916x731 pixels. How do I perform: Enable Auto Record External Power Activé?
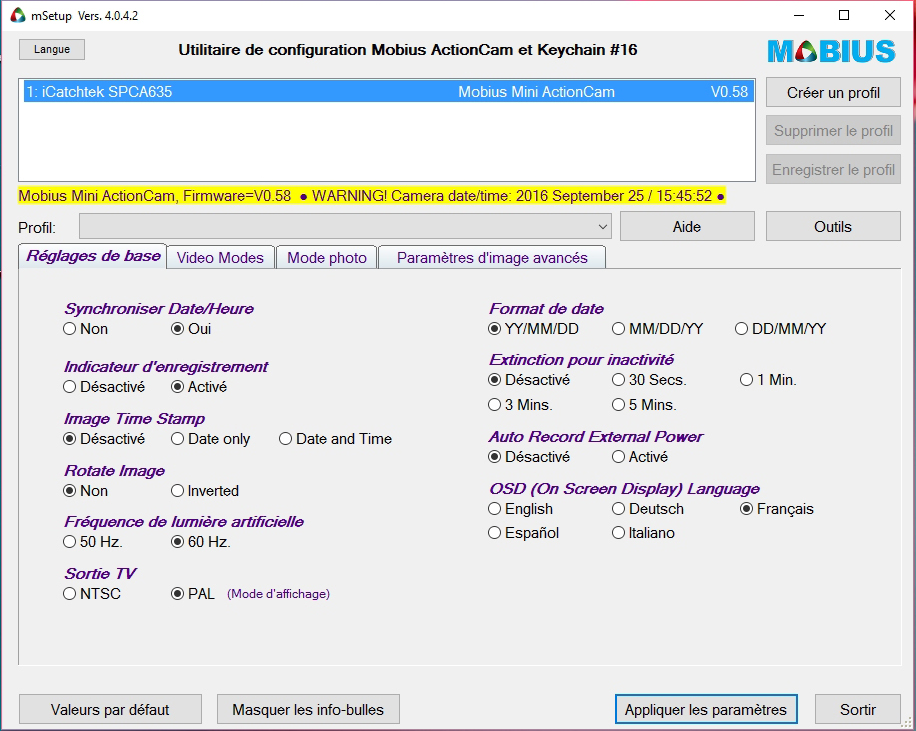pos(640,457)
